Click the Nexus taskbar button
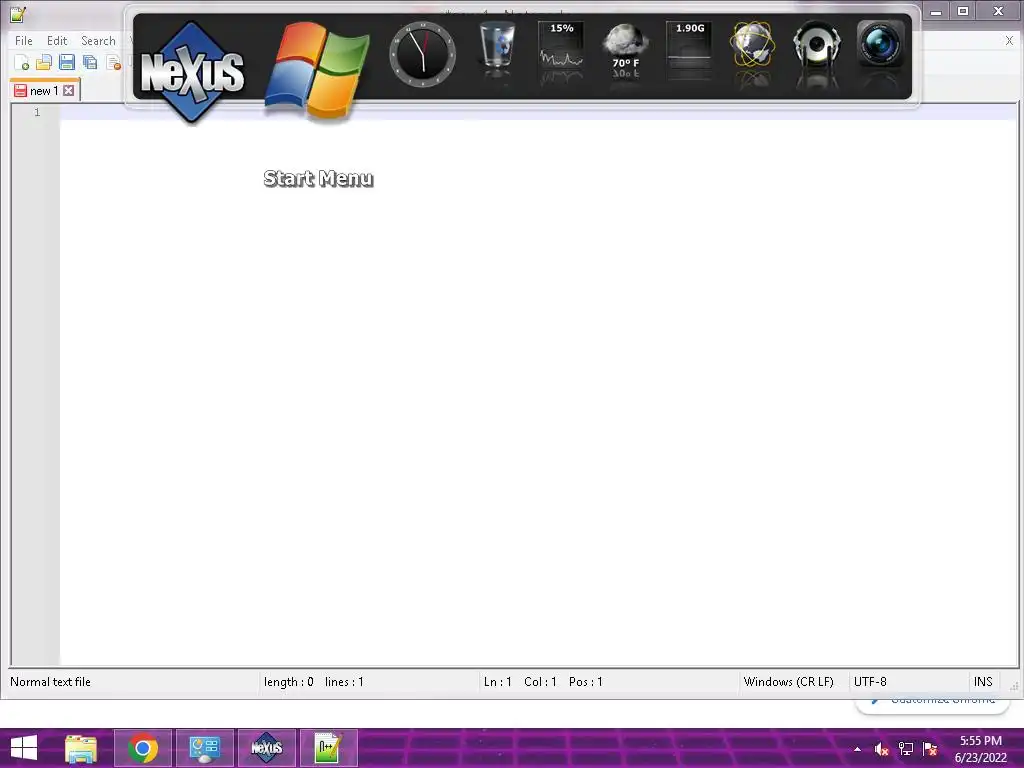The height and width of the screenshot is (768, 1024). pyautogui.click(x=266, y=748)
